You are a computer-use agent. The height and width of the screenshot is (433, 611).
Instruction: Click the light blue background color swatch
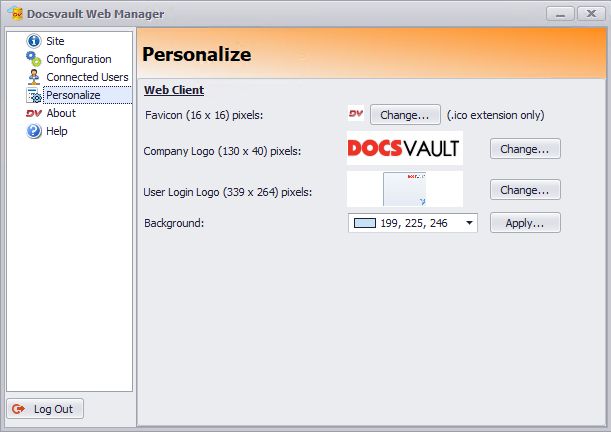(364, 223)
